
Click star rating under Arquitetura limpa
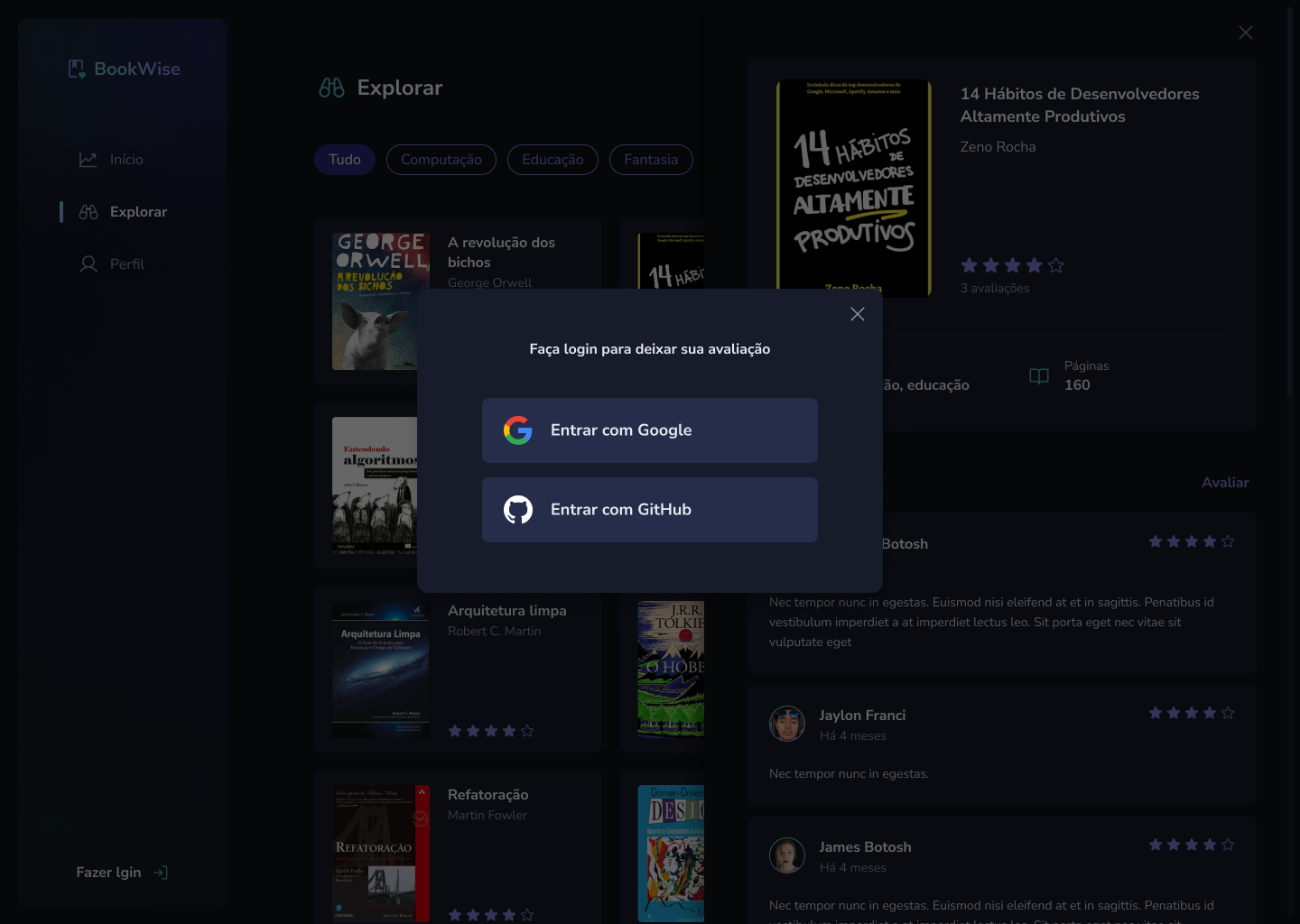491,731
